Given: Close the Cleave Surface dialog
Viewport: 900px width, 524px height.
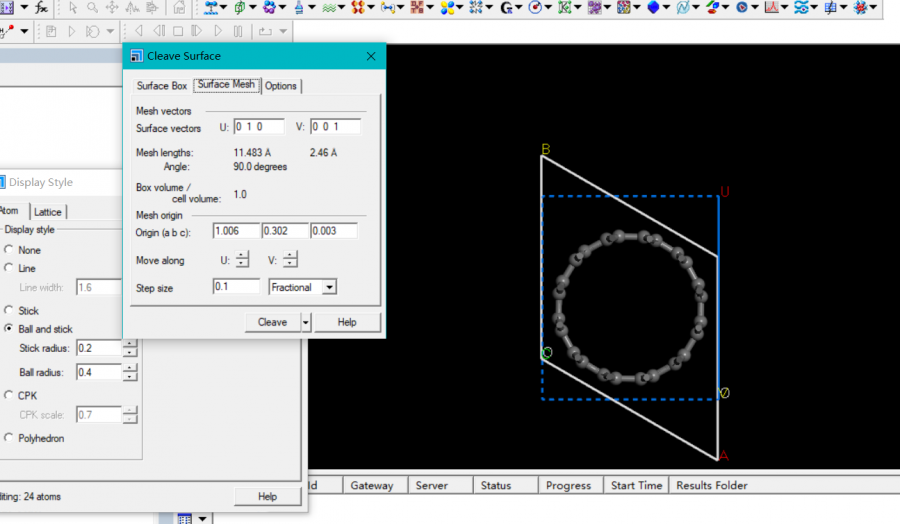Looking at the screenshot, I should click(371, 56).
